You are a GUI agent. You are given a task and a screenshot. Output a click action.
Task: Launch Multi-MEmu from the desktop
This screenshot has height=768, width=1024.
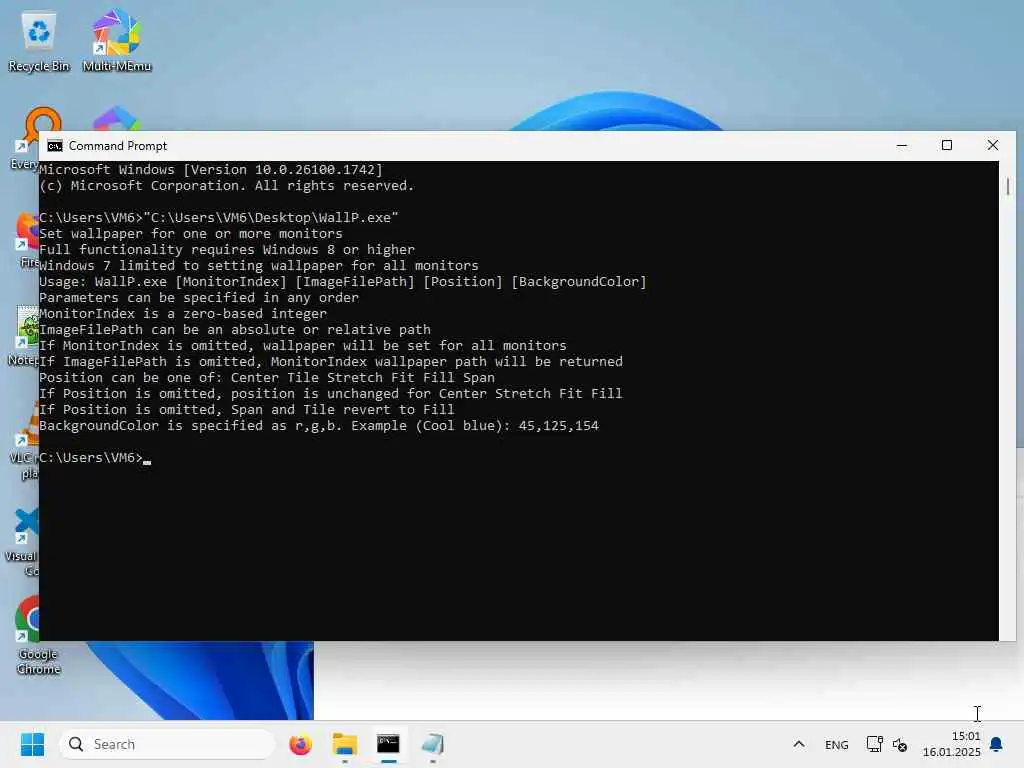tap(117, 40)
